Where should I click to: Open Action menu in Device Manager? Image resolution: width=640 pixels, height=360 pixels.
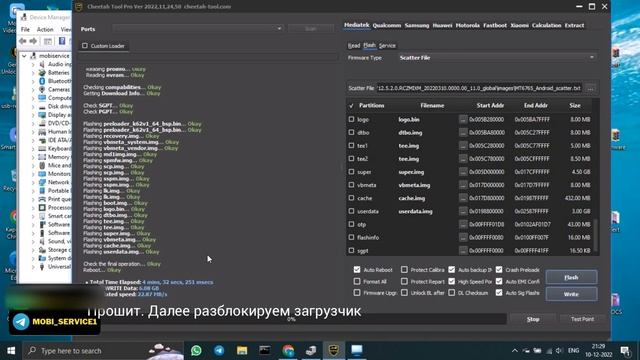(45, 29)
